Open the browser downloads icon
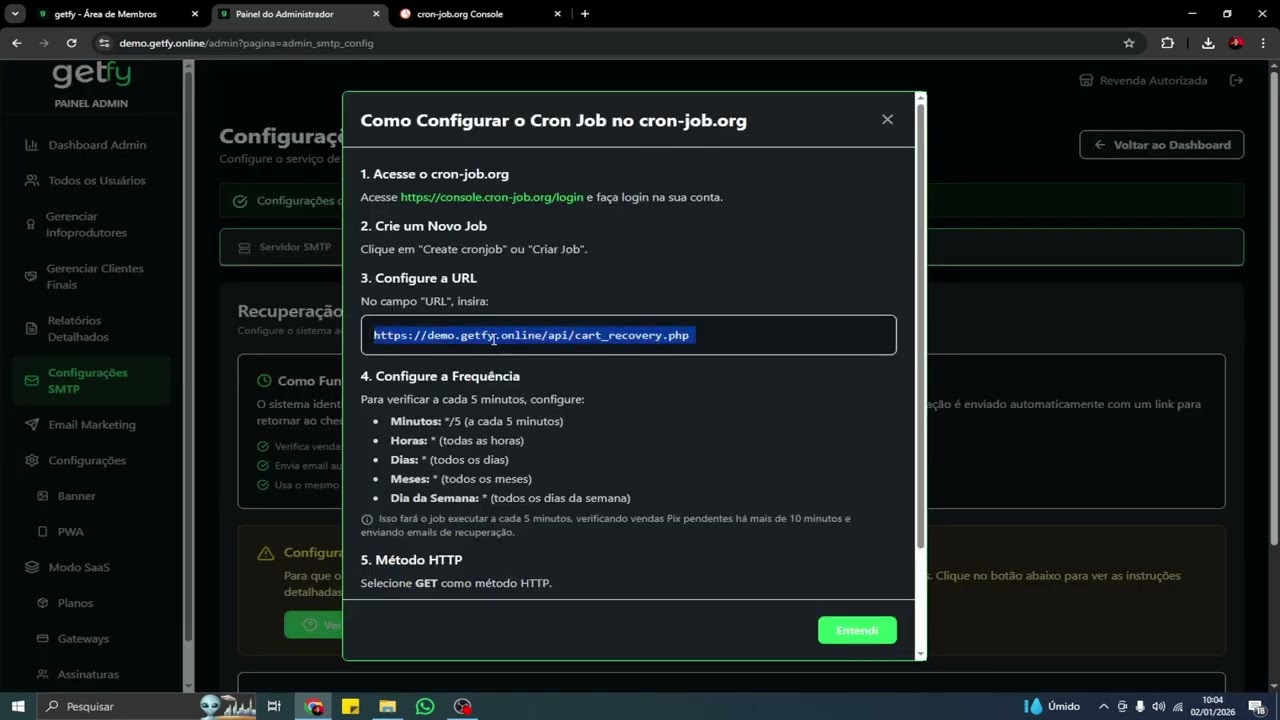The width and height of the screenshot is (1280, 720). coord(1208,43)
